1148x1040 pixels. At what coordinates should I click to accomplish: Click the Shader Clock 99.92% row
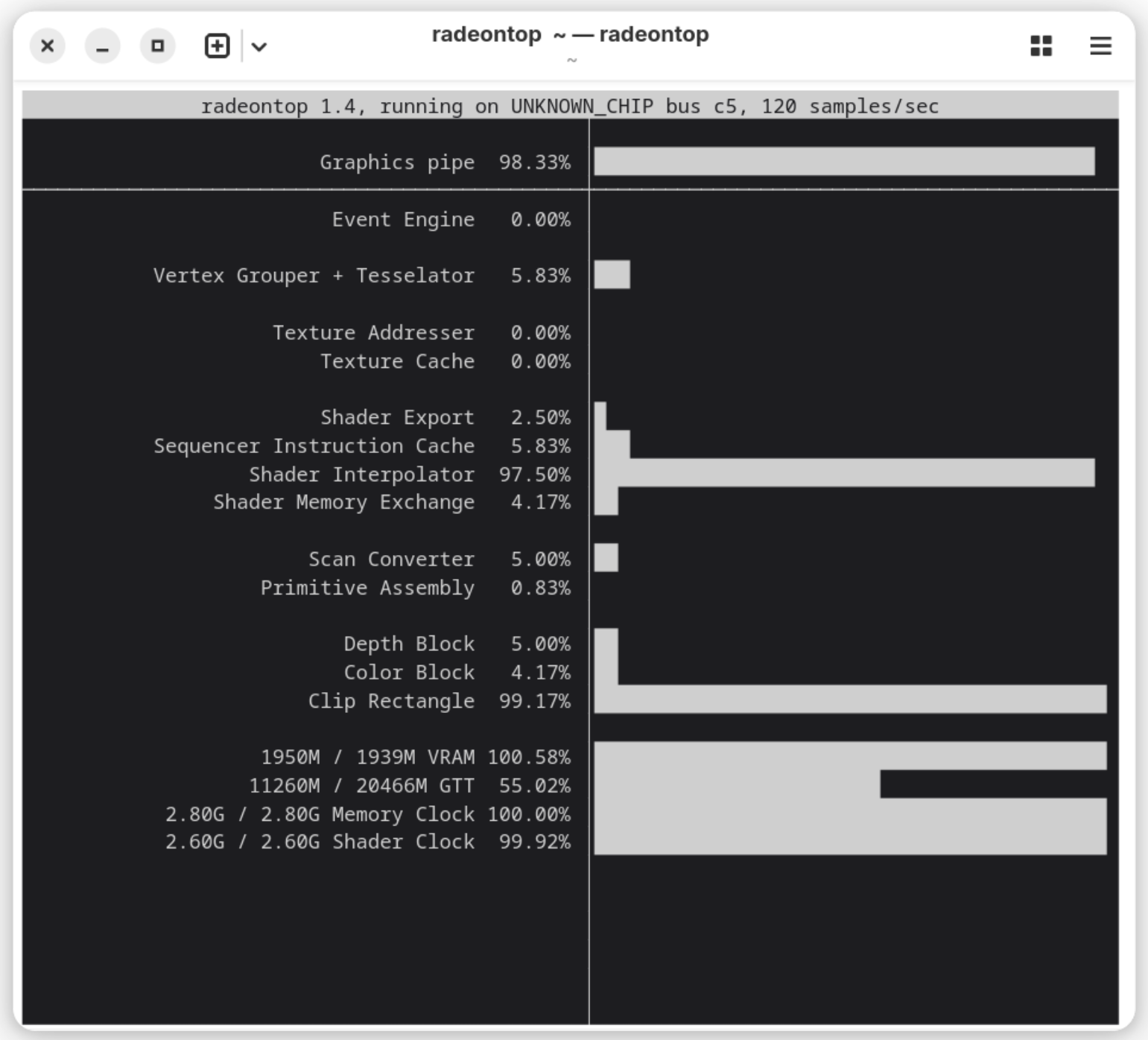367,842
